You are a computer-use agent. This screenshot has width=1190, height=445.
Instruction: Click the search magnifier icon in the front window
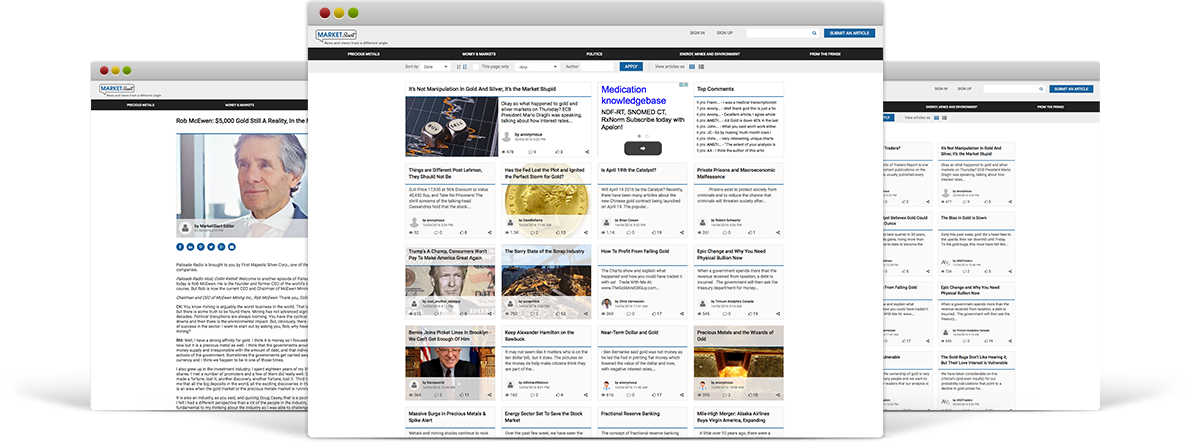(814, 33)
